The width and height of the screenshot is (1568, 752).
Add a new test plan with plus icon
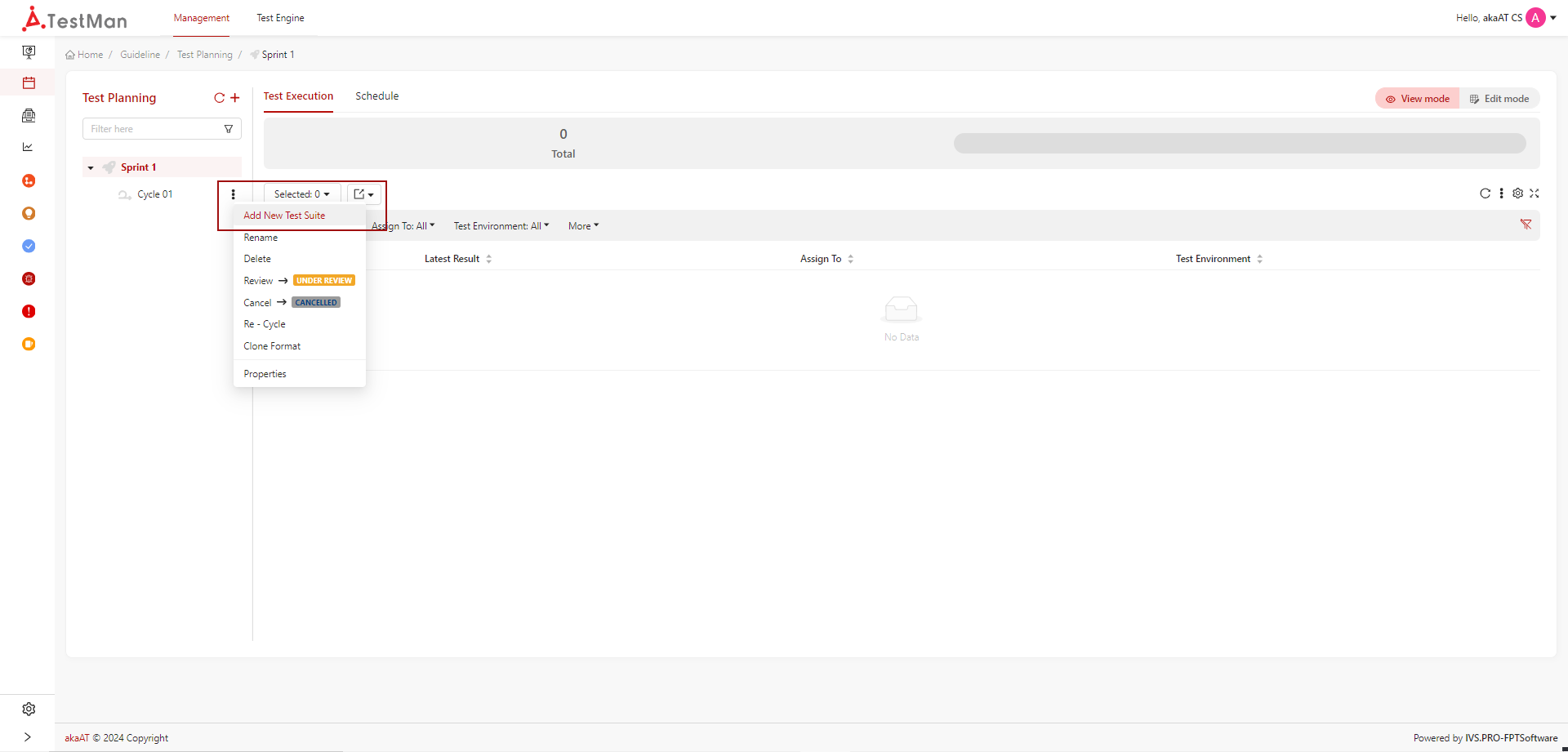[235, 98]
